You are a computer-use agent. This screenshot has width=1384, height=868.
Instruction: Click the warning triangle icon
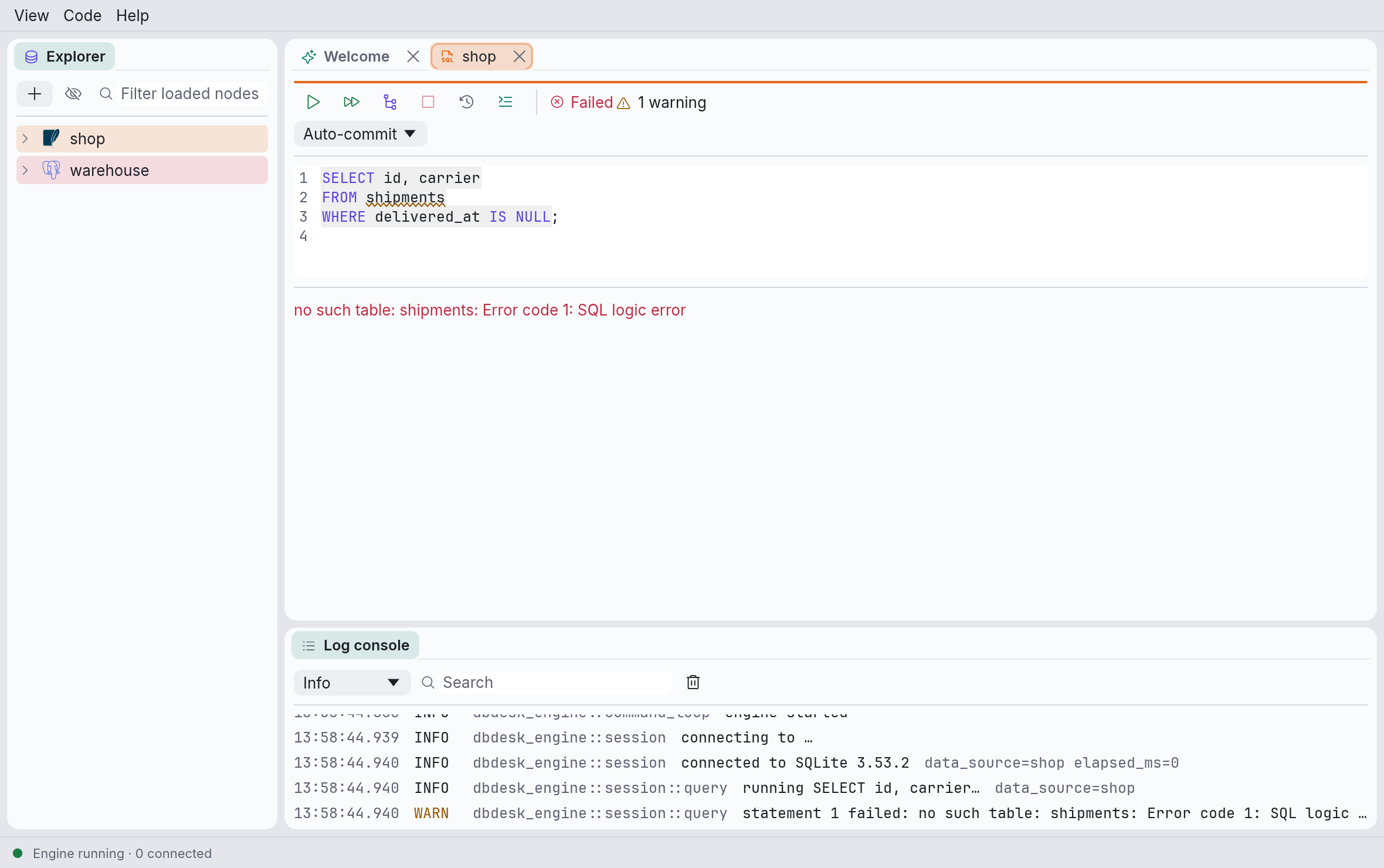click(x=623, y=103)
